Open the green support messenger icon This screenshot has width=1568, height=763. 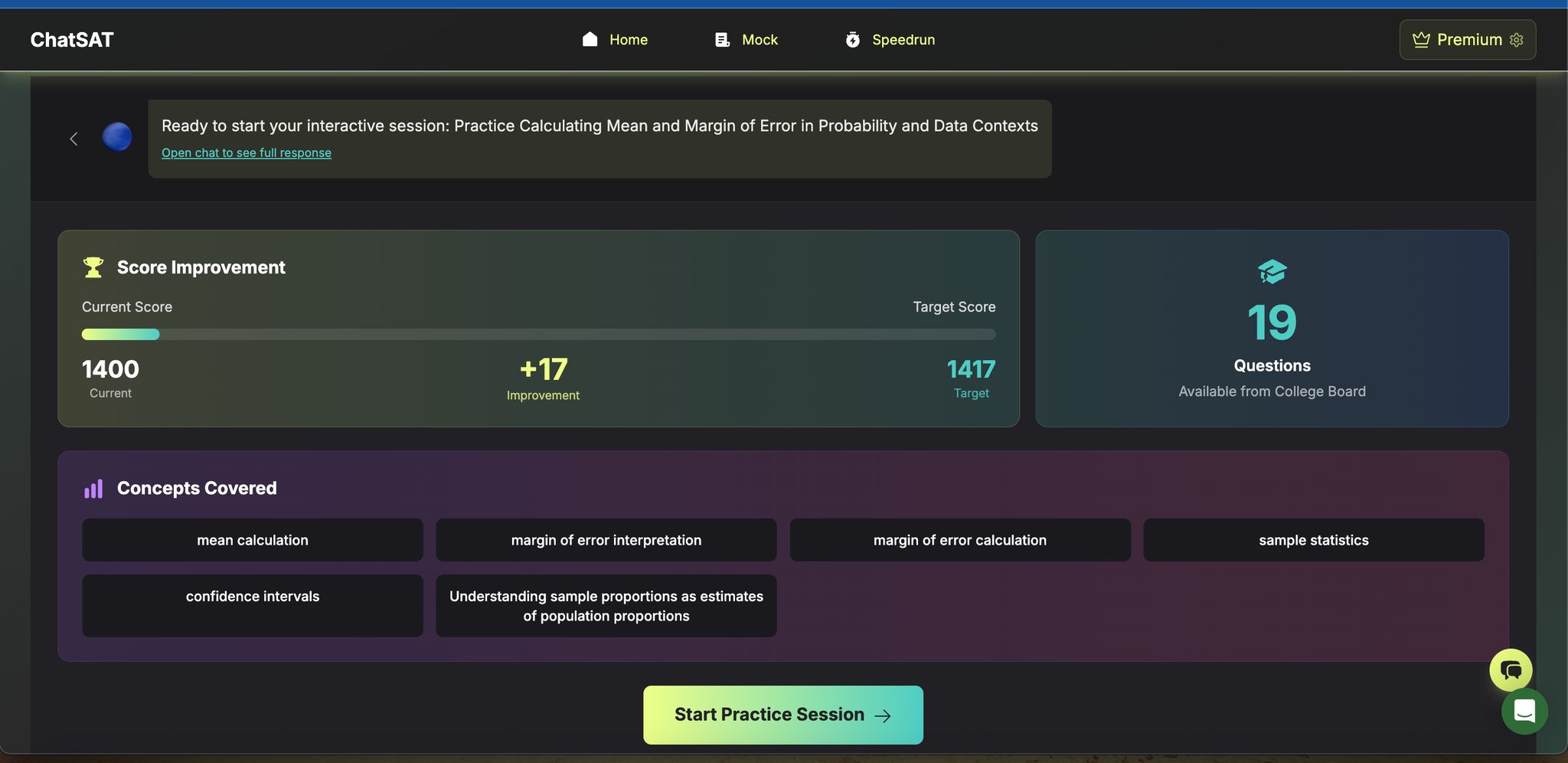tap(1524, 711)
